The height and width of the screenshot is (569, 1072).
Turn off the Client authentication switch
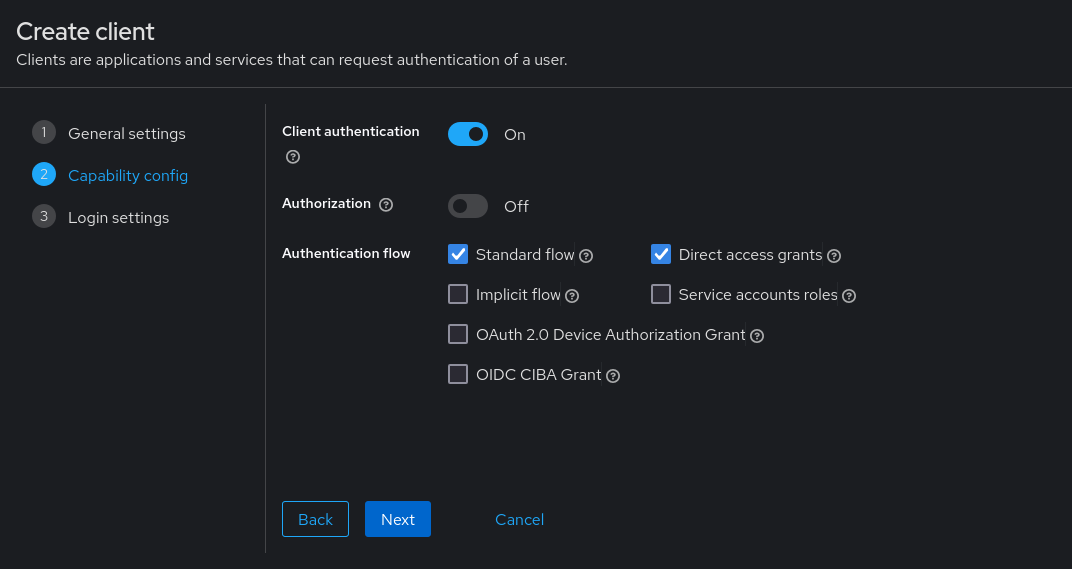(x=468, y=134)
